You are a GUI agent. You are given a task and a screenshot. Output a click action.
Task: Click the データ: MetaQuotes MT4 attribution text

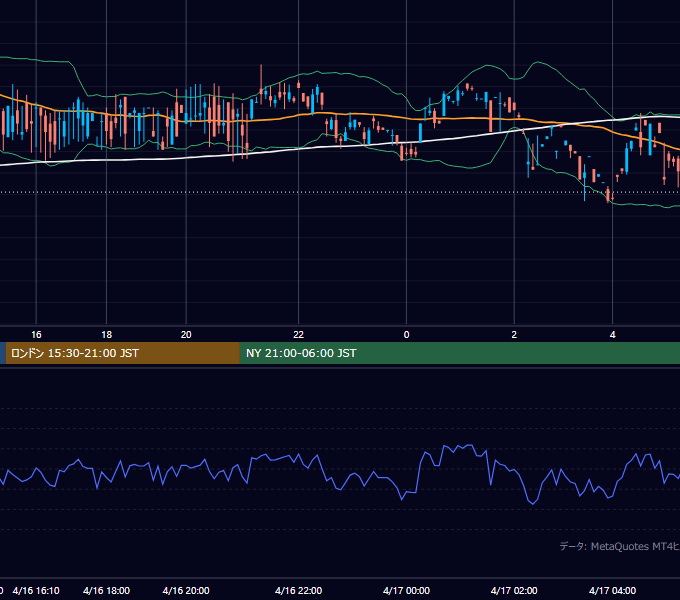point(620,546)
